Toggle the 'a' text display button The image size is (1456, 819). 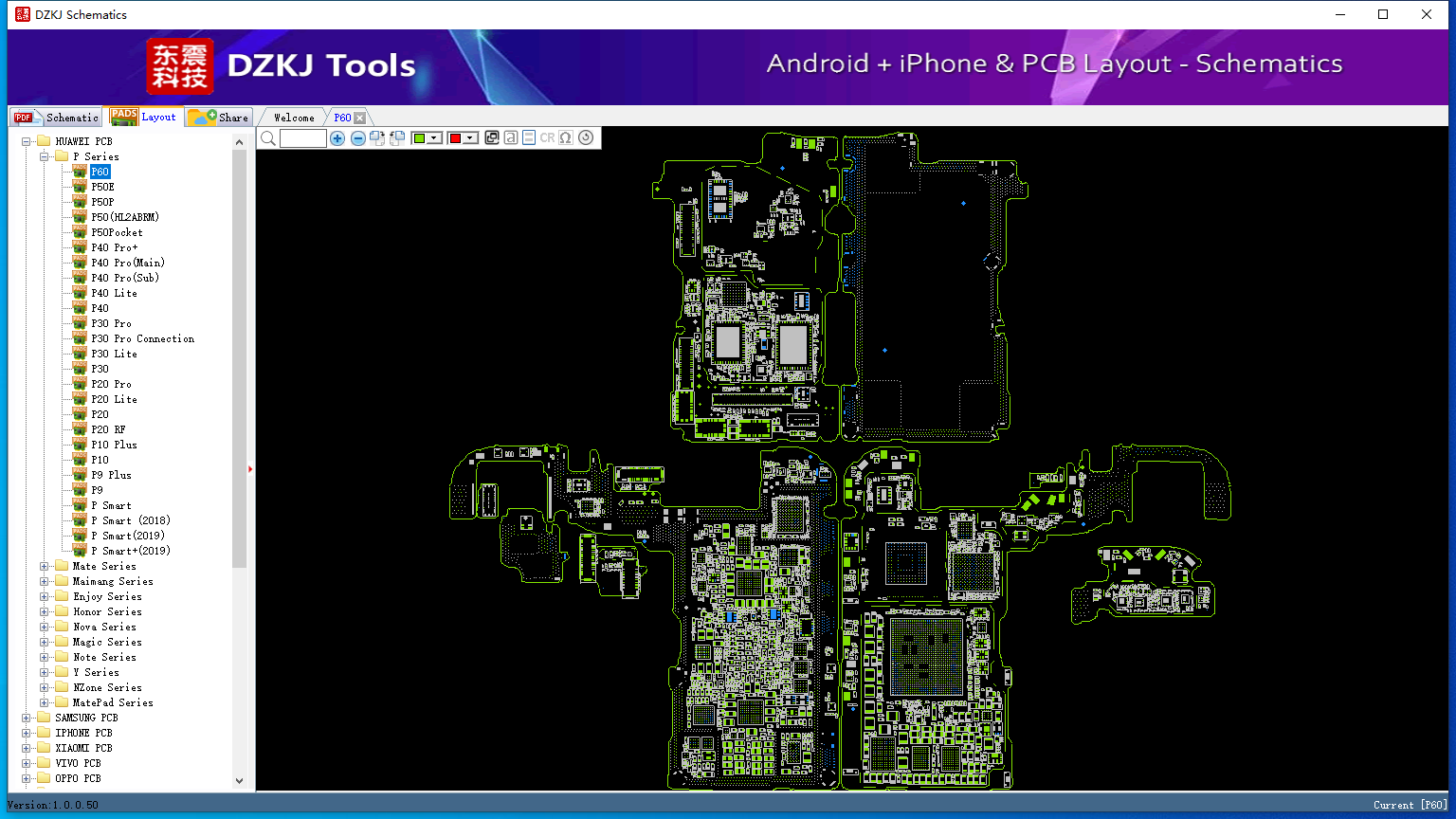tap(511, 137)
